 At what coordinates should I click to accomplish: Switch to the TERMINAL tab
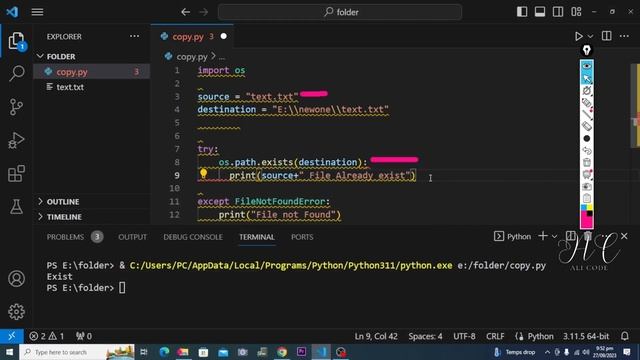point(257,237)
